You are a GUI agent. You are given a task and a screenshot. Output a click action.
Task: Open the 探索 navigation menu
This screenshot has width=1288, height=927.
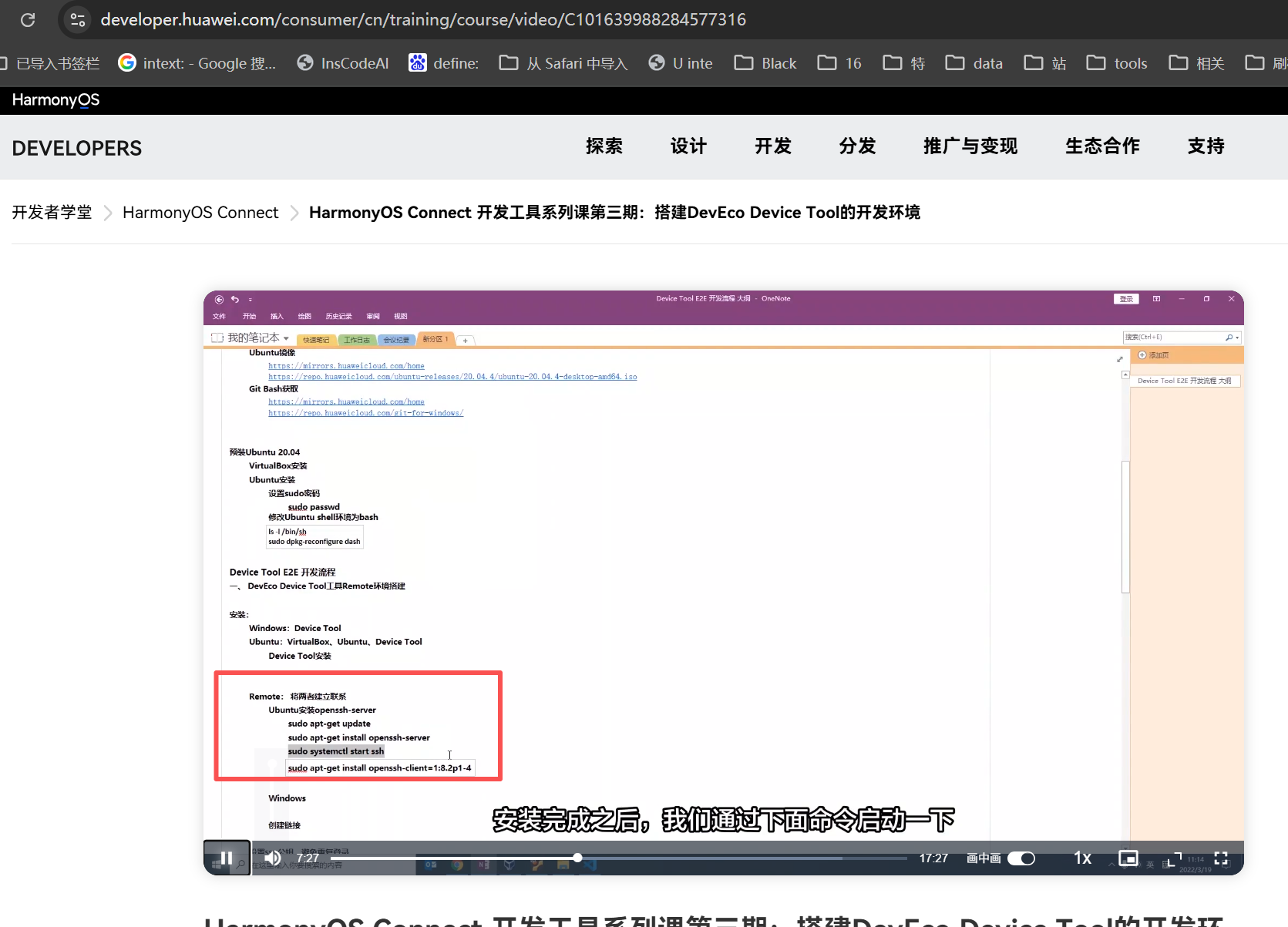click(604, 146)
